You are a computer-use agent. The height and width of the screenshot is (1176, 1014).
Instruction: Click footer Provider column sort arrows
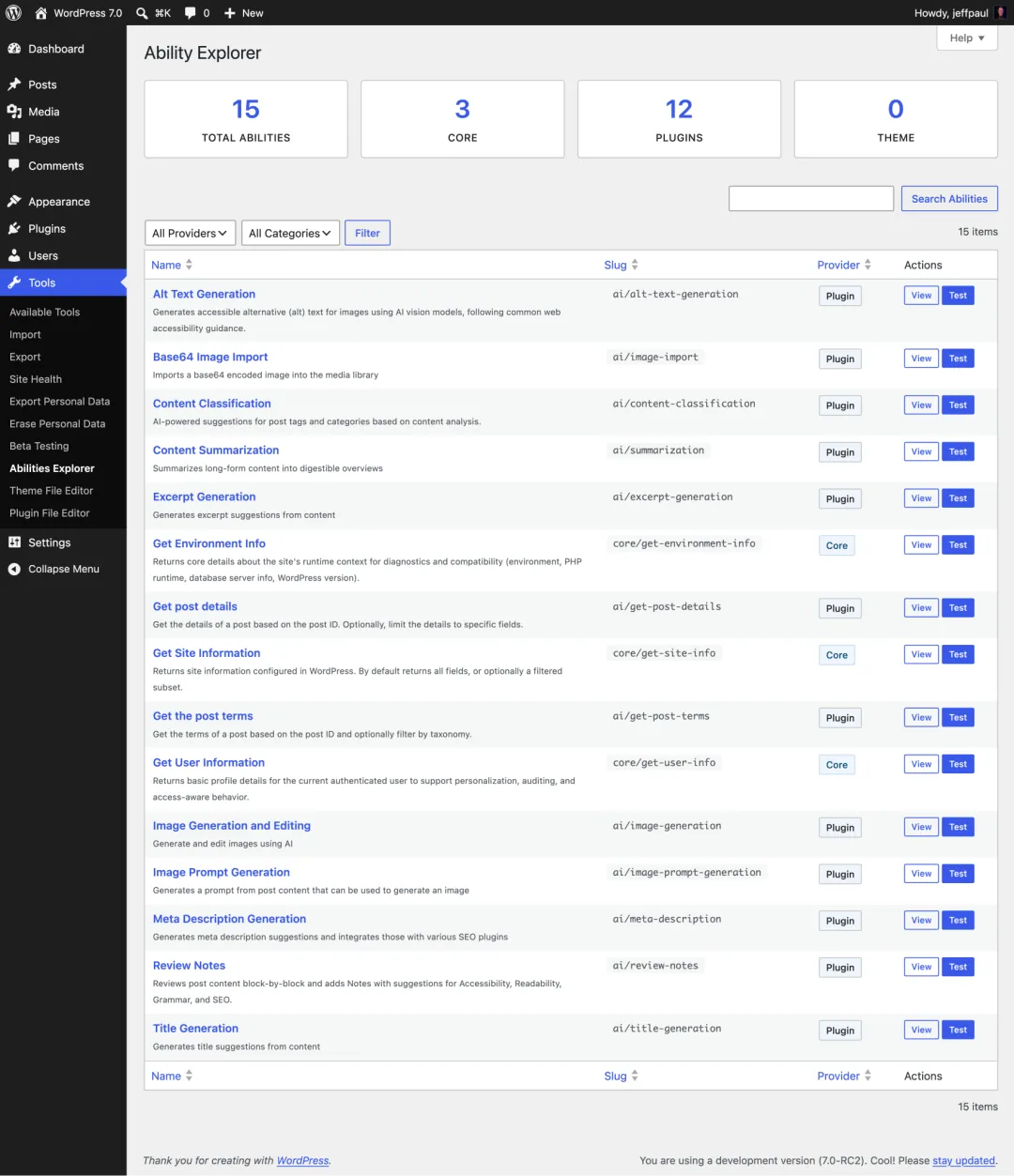(x=868, y=1076)
